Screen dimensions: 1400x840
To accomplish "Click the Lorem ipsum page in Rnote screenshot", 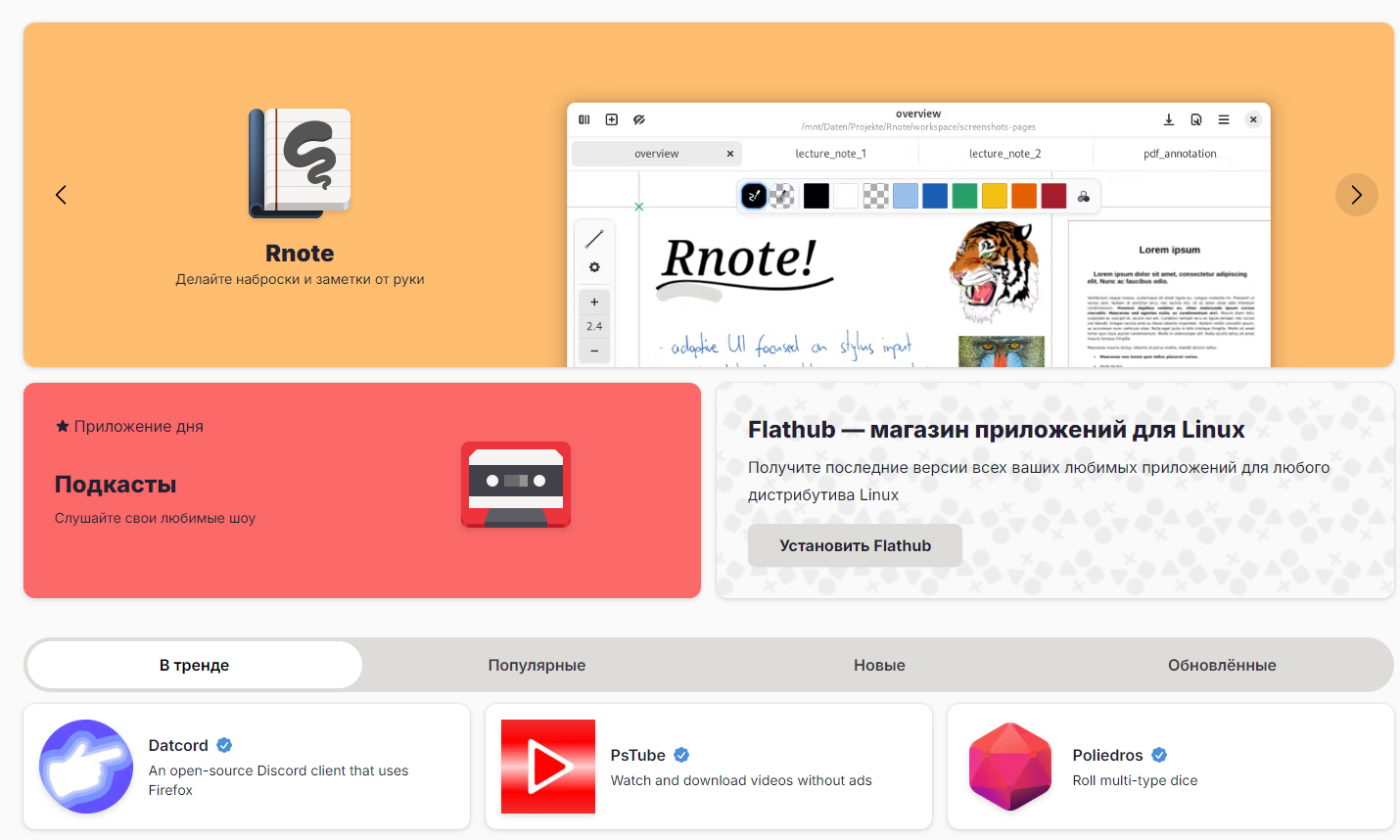I will coord(1169,294).
